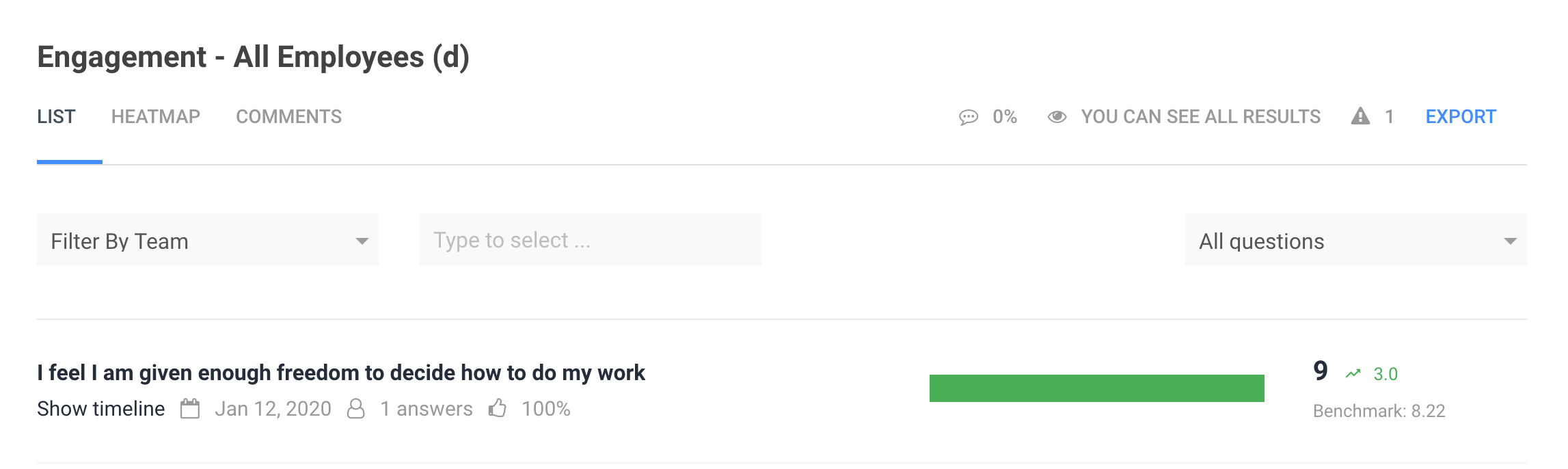Open the freedom to decide question title
The image size is (1568, 469).
tap(341, 373)
